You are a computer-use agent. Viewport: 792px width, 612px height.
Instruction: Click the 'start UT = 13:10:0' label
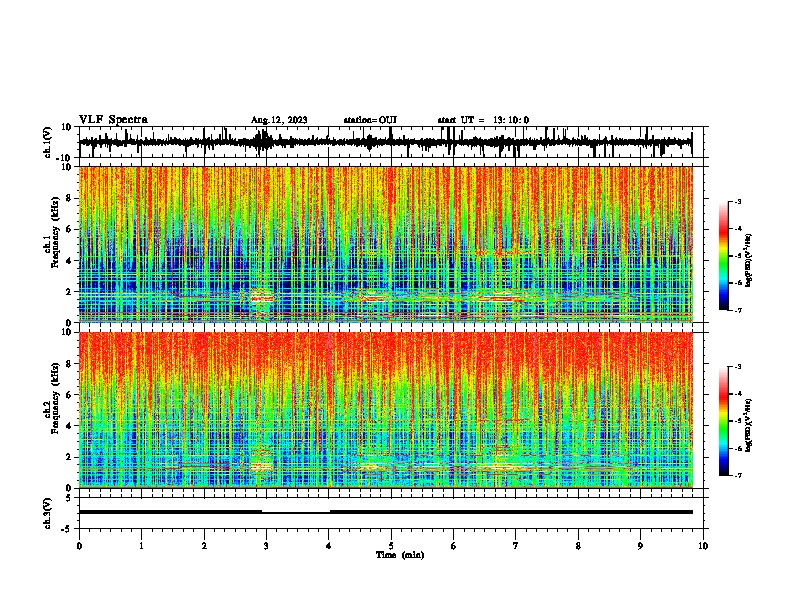(483, 120)
